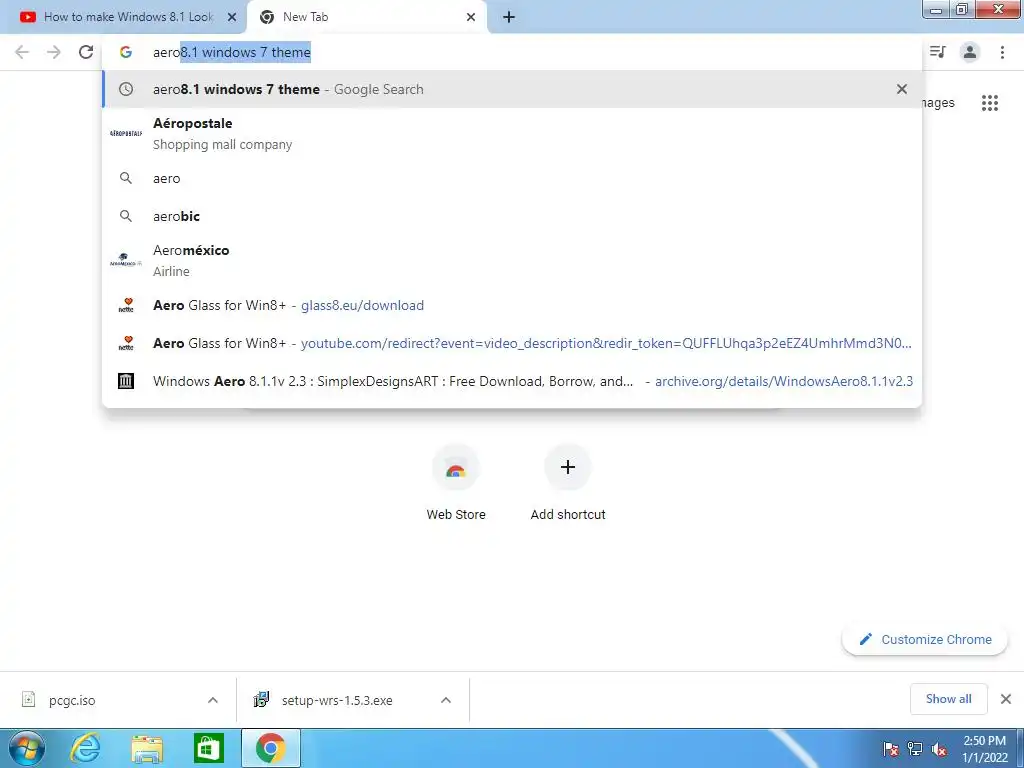Close the New Tab tab
This screenshot has width=1024, height=768.
(471, 18)
